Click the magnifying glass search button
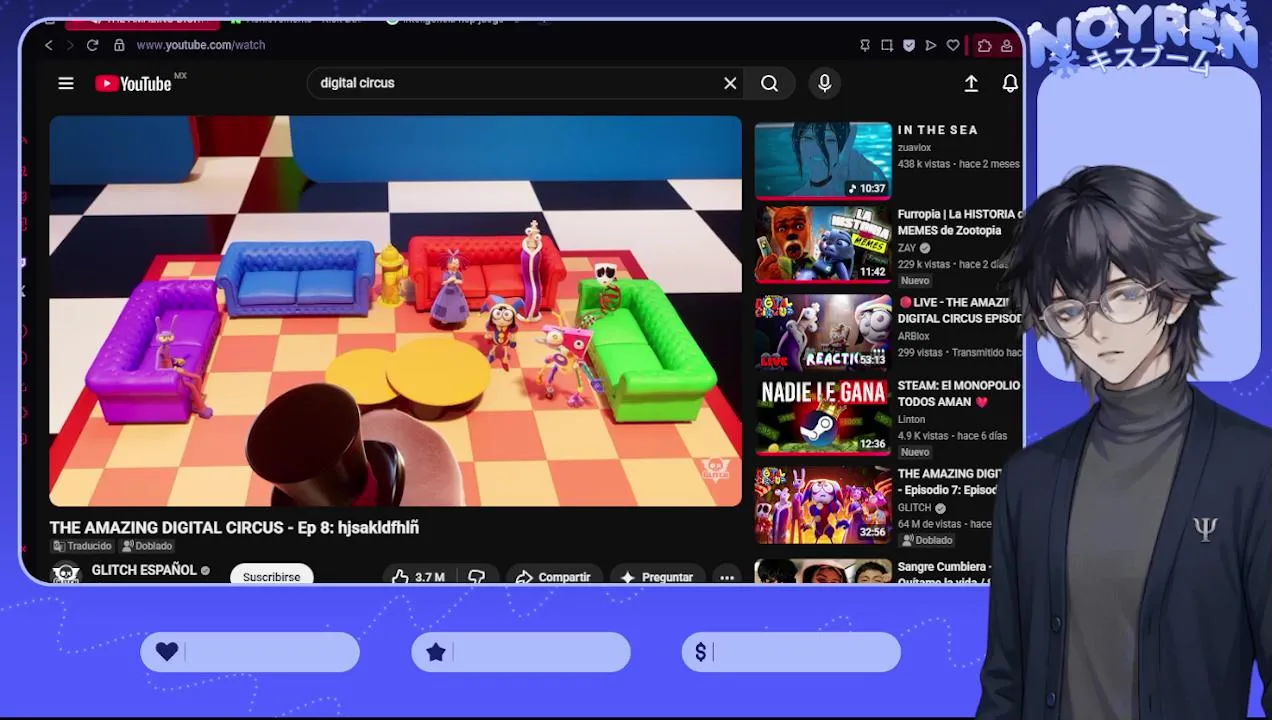 click(769, 83)
